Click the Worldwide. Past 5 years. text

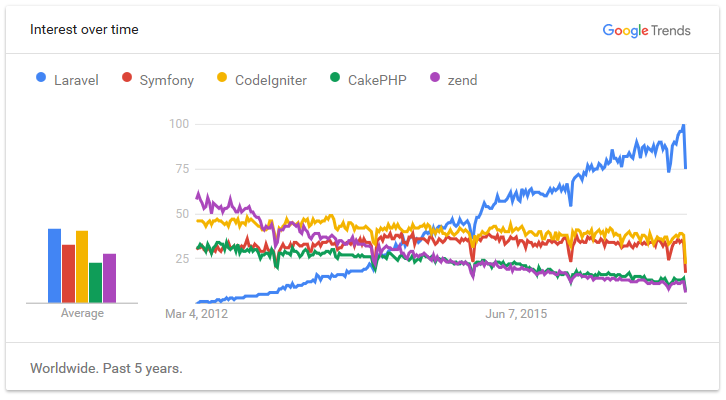pos(106,368)
